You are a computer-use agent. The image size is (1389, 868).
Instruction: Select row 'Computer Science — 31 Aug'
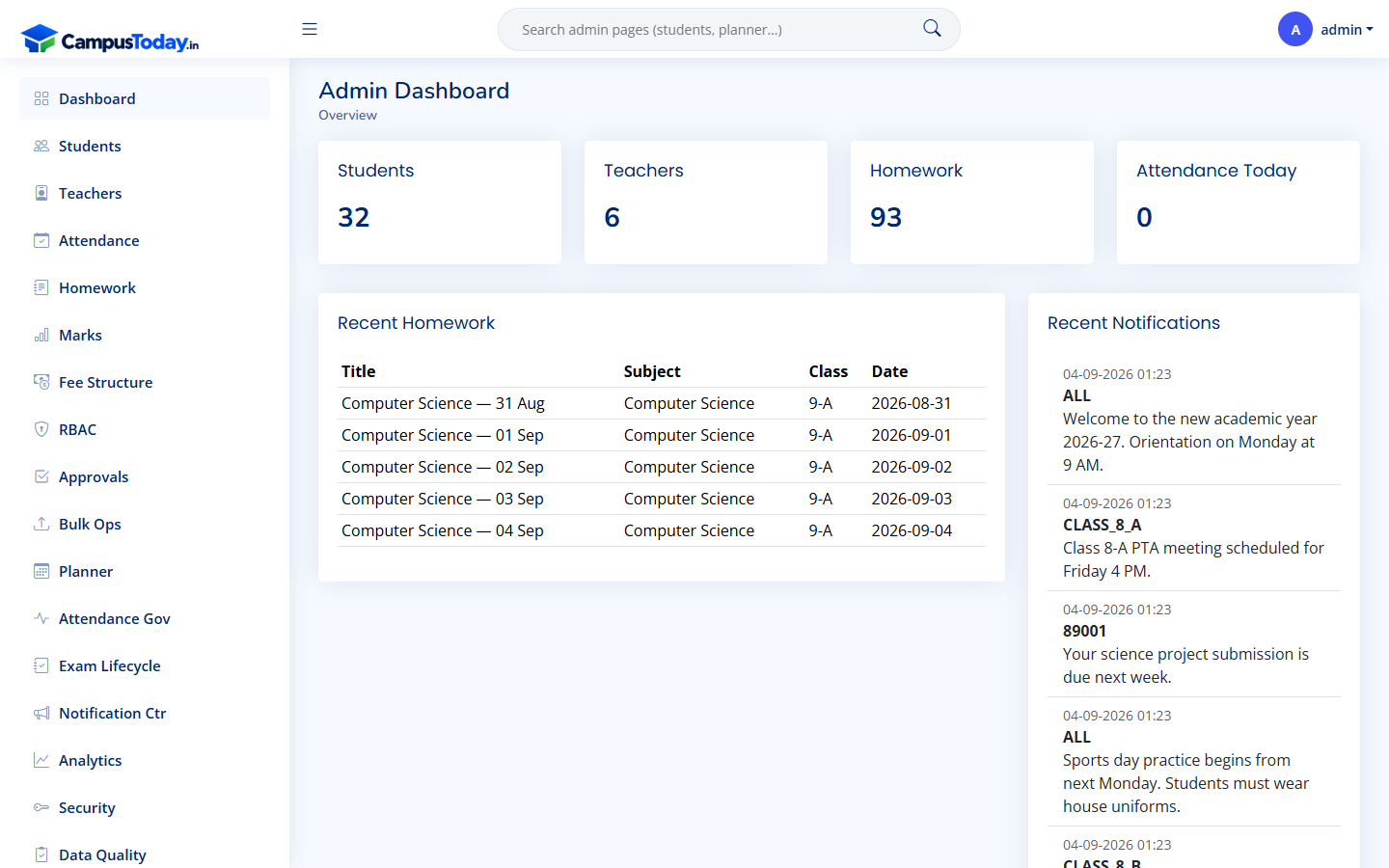(x=662, y=403)
